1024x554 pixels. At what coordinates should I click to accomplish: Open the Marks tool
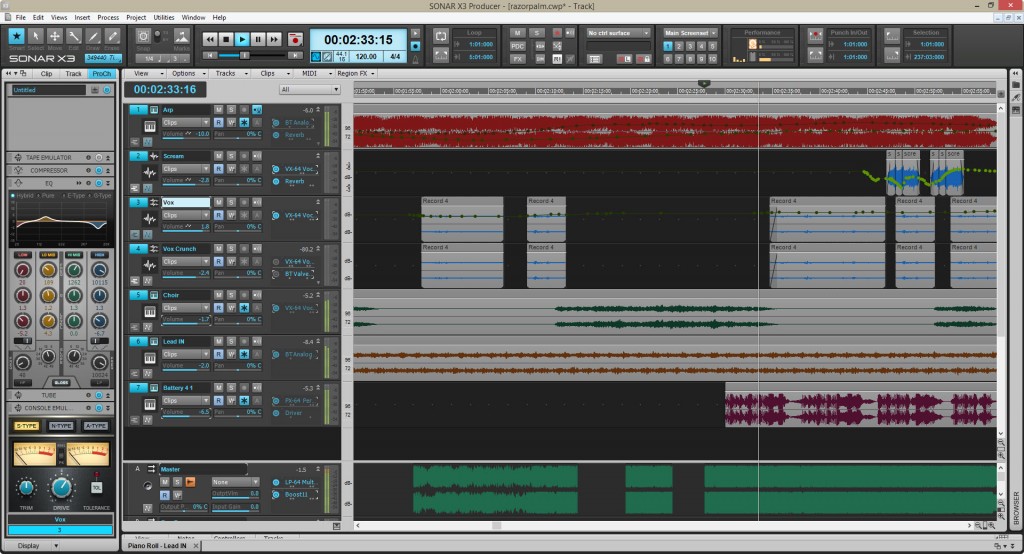(x=182, y=37)
